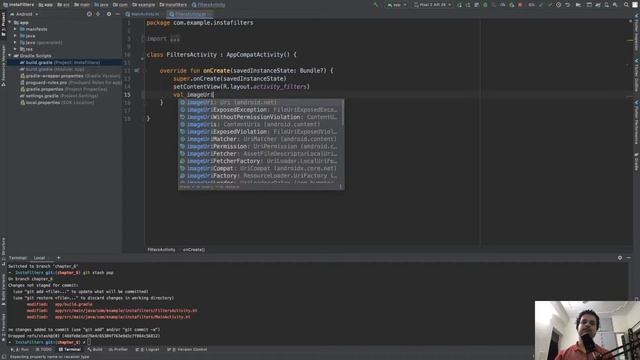640x360 pixels.
Task: Click the Undo arrow icon in toolbar
Action: [567, 5]
